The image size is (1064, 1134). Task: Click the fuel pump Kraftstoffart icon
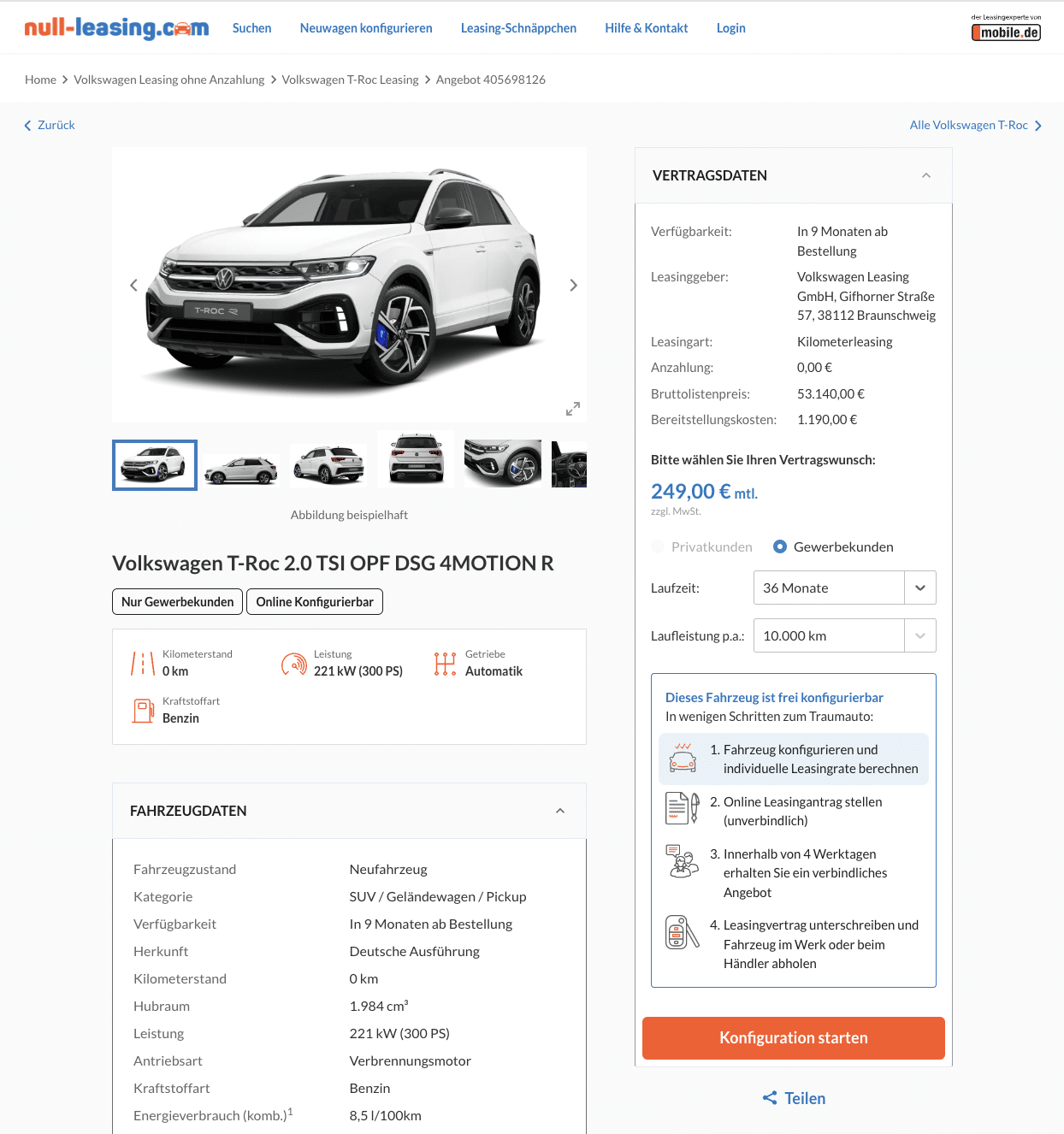pos(142,710)
